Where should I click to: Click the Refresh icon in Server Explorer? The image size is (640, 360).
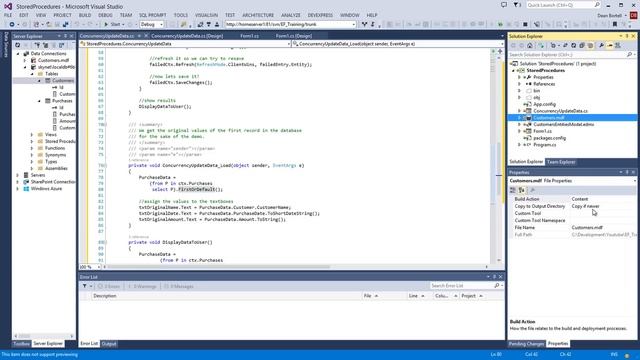point(18,45)
